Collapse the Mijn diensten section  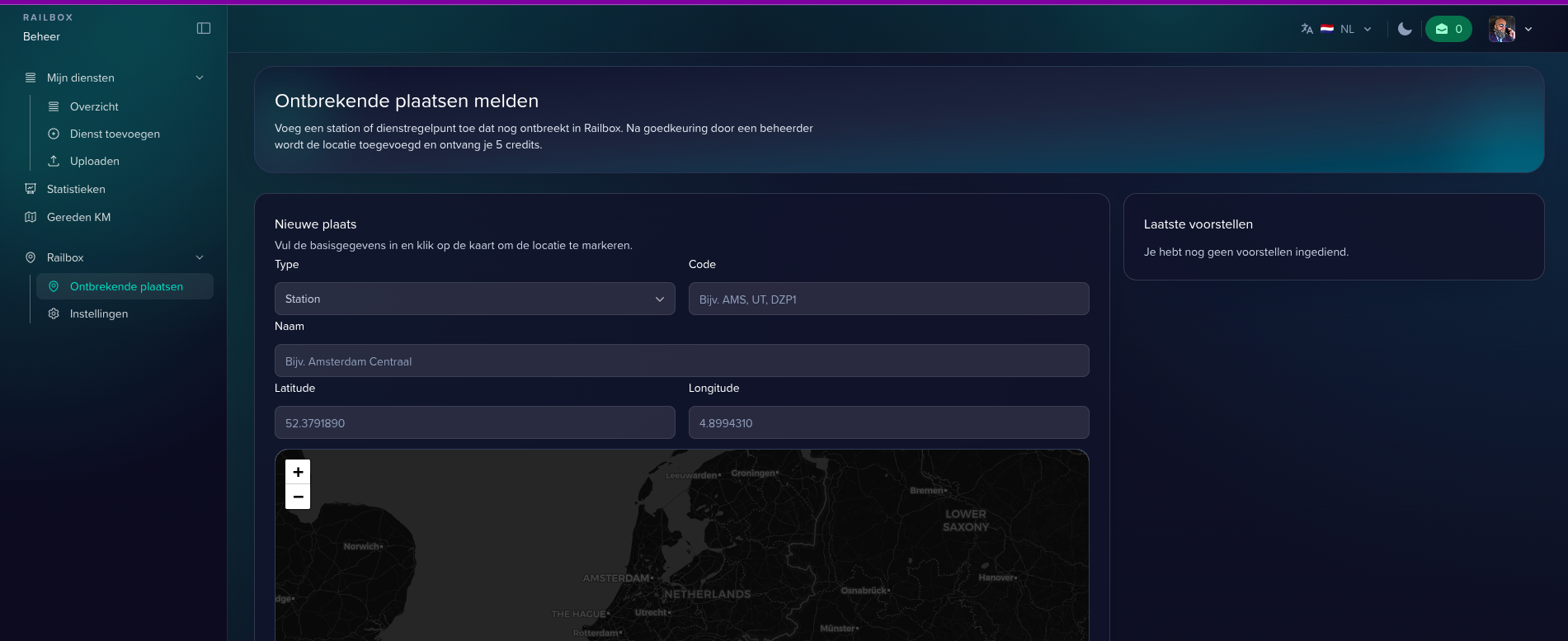pyautogui.click(x=199, y=78)
